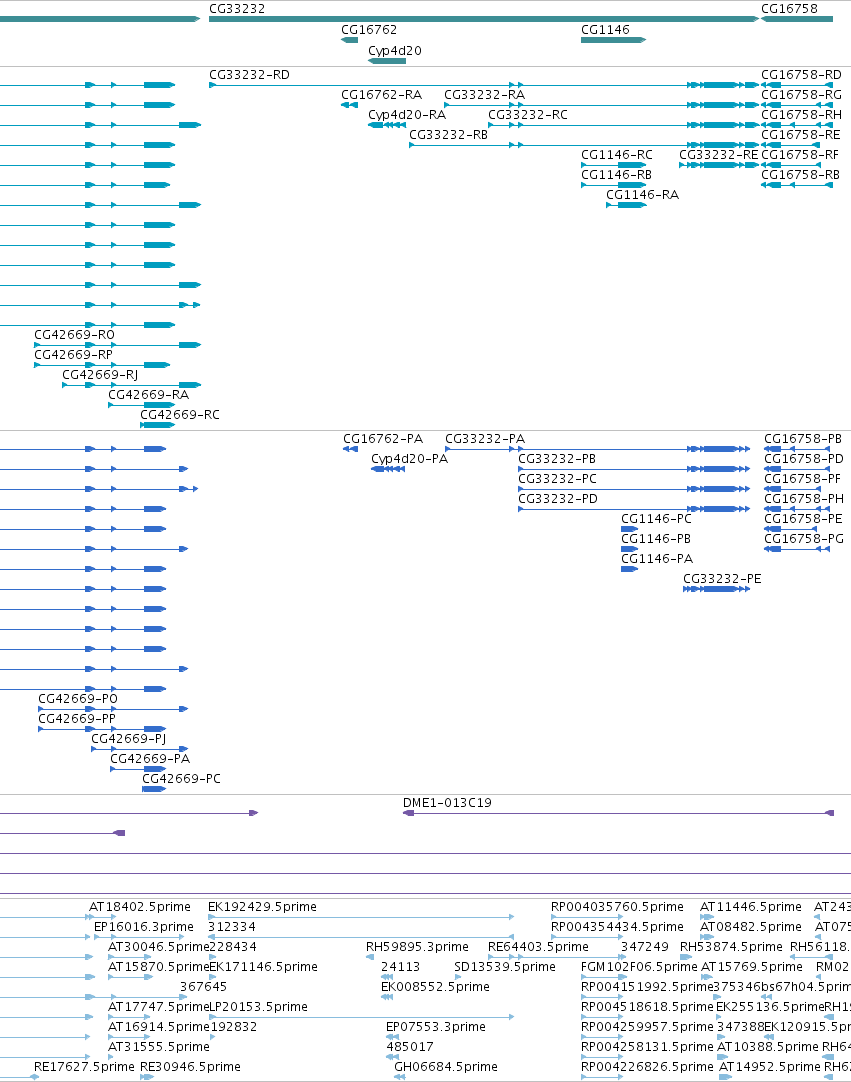
Task: Choose protein CG16758-PE
Action: tap(803, 519)
